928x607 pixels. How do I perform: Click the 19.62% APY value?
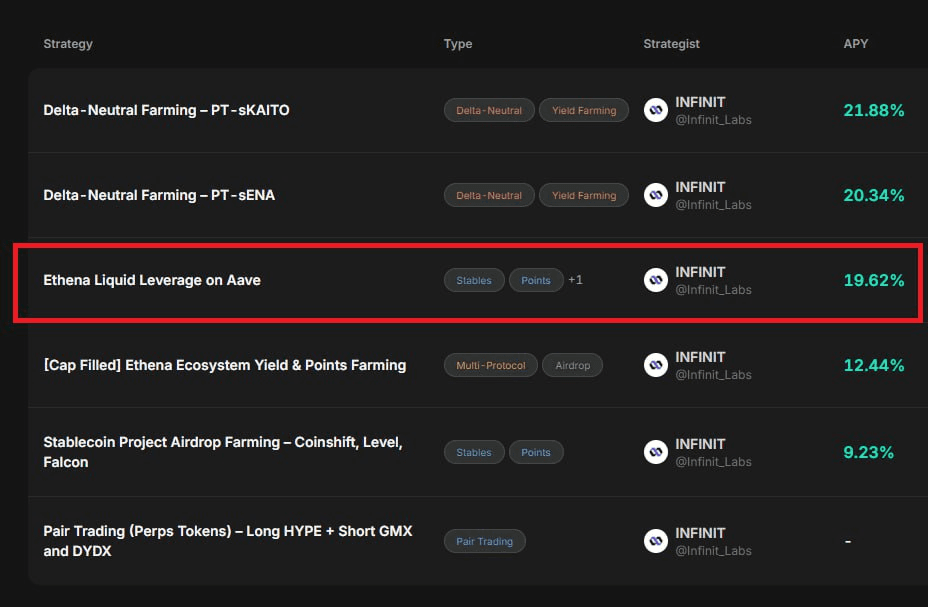coord(873,281)
